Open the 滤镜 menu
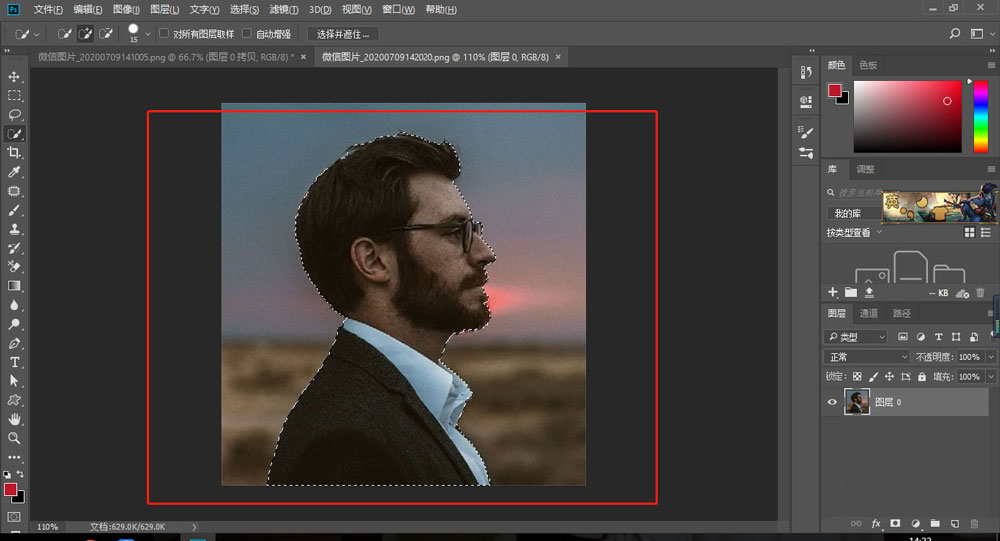 283,9
